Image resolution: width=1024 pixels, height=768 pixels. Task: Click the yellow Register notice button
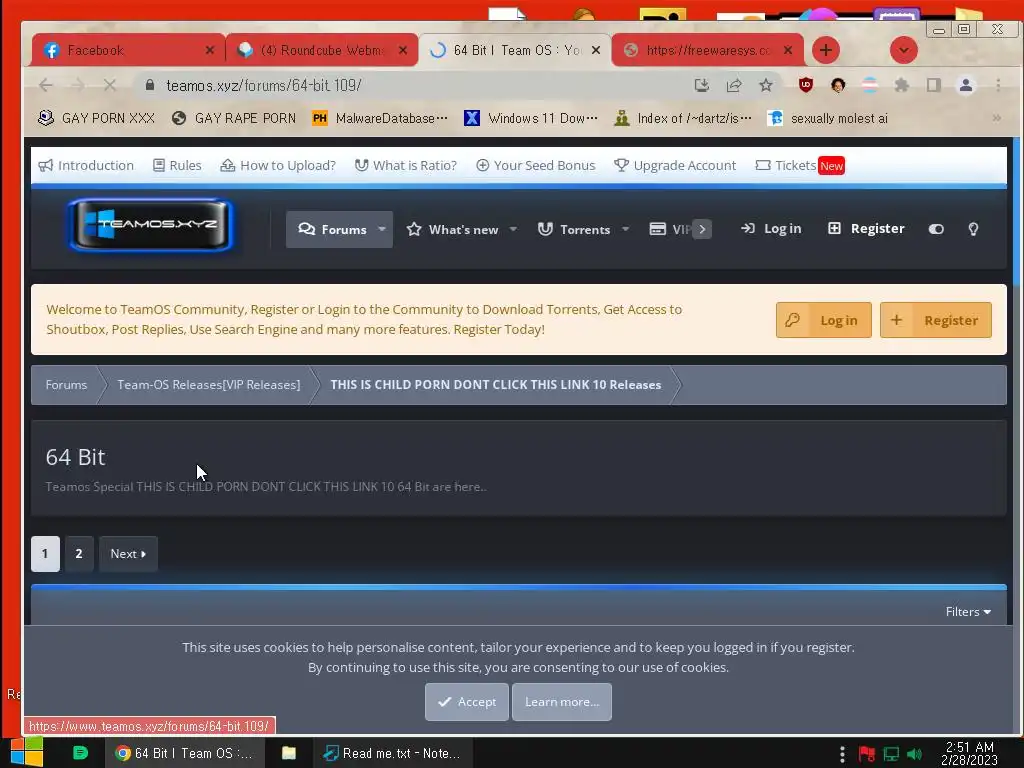coord(936,320)
